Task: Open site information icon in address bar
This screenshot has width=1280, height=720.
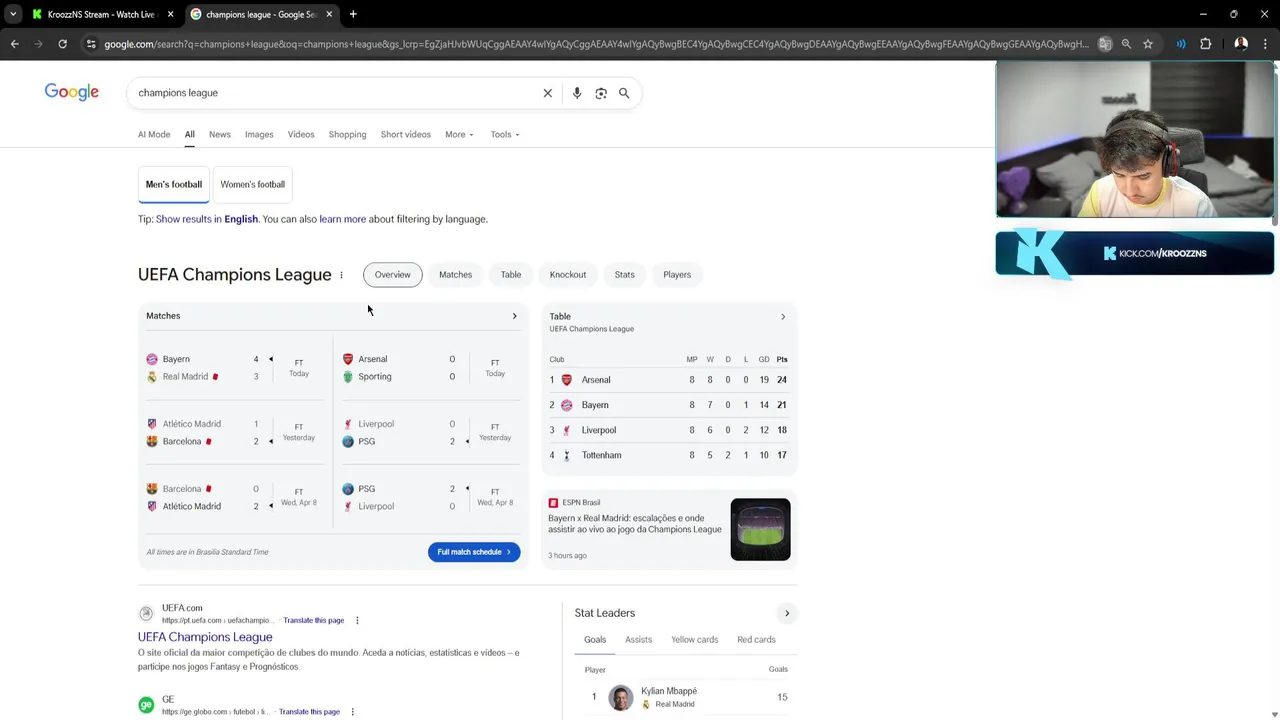Action: pos(91,44)
